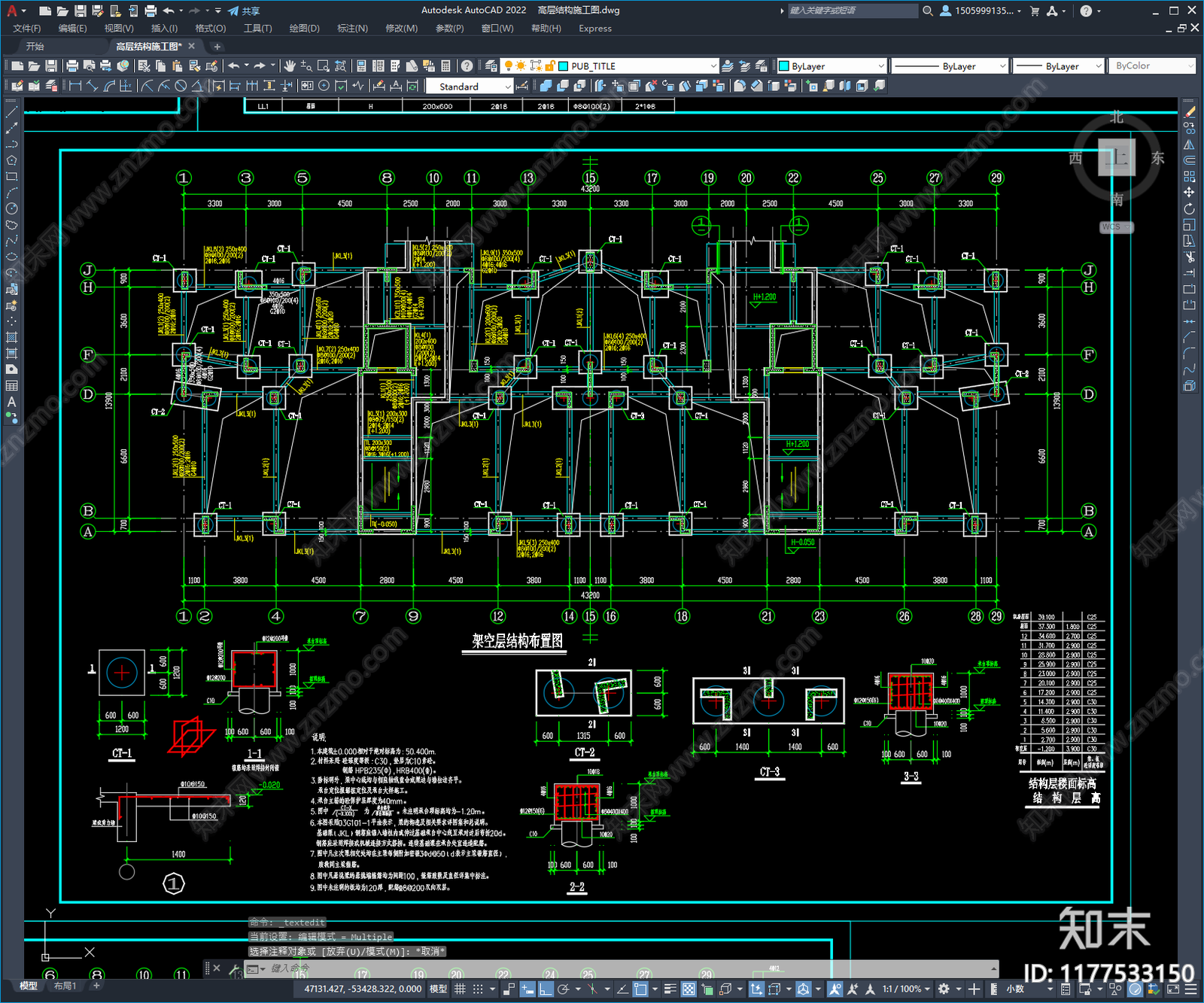Select the Radius dimension tool

coord(147,86)
